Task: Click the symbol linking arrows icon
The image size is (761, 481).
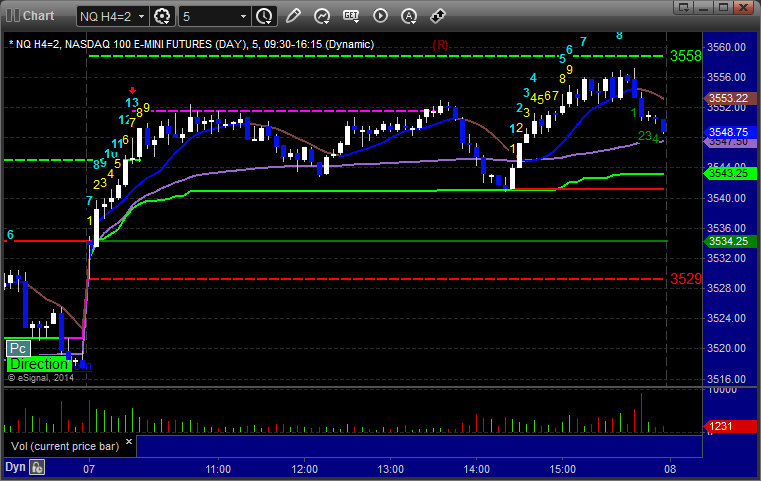Action: [x=438, y=16]
